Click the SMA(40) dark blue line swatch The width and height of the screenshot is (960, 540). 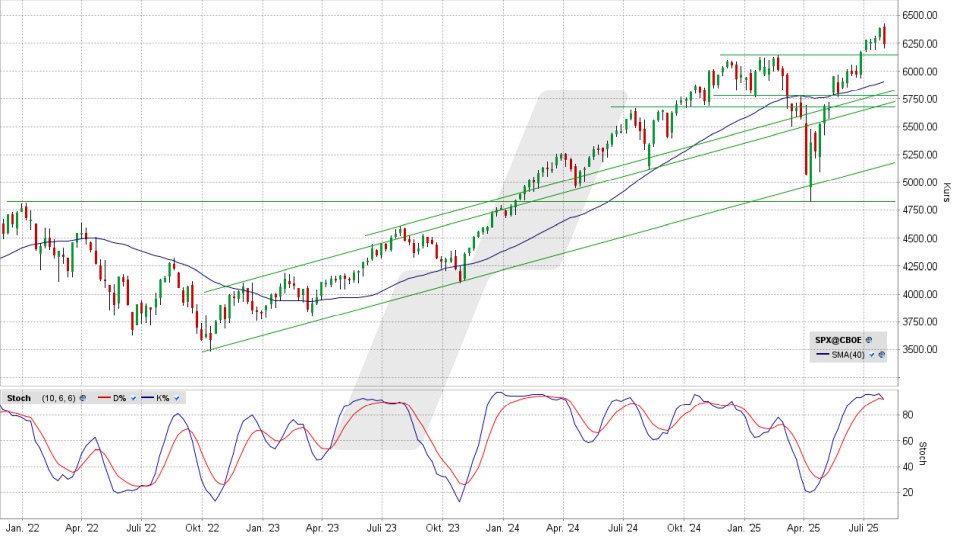(823, 354)
